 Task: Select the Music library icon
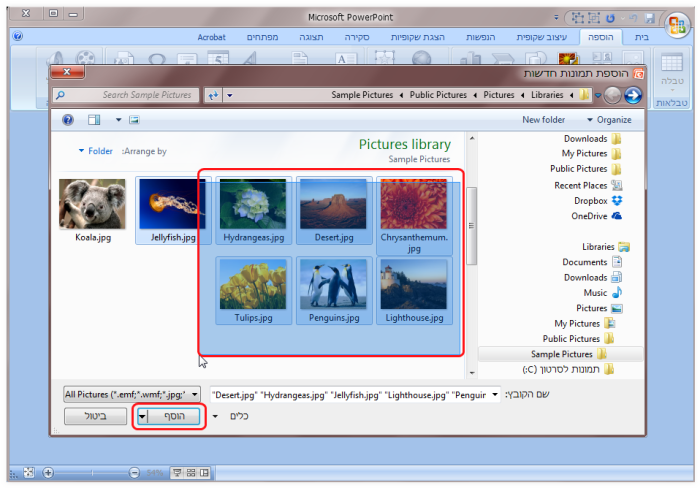tap(616, 293)
